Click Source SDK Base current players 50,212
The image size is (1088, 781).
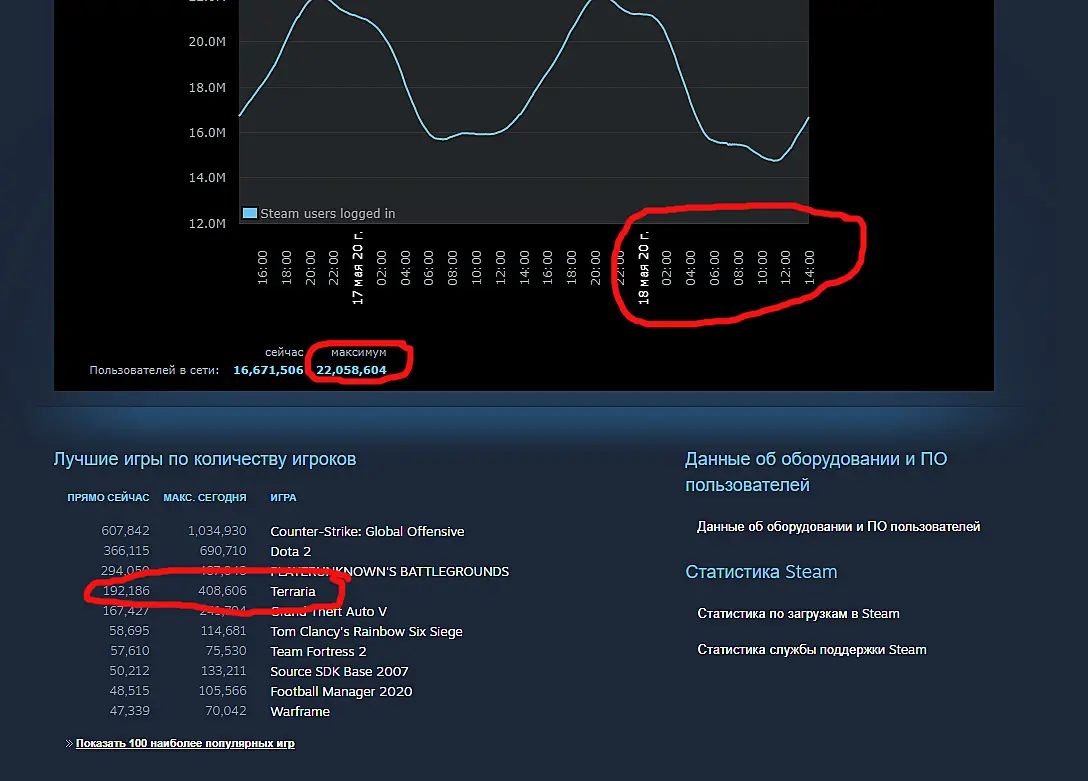click(x=129, y=671)
